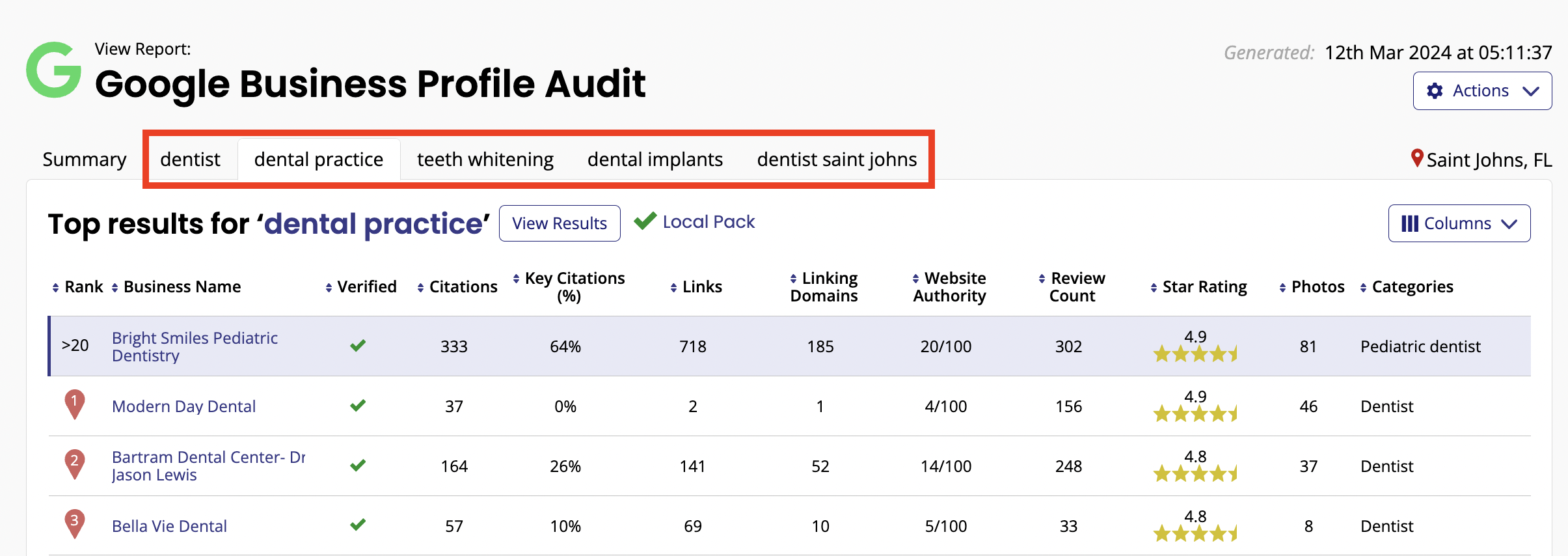Viewport: 1568px width, 556px height.
Task: Click the green Local Pack checkmark icon
Action: (645, 221)
